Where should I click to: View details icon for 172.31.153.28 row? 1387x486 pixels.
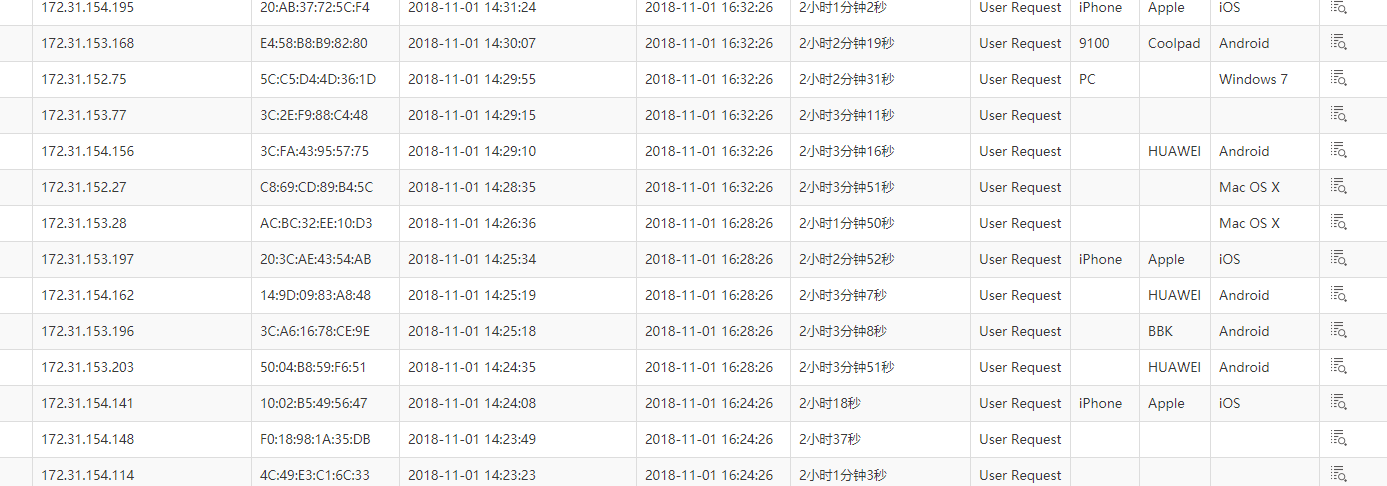pyautogui.click(x=1338, y=222)
